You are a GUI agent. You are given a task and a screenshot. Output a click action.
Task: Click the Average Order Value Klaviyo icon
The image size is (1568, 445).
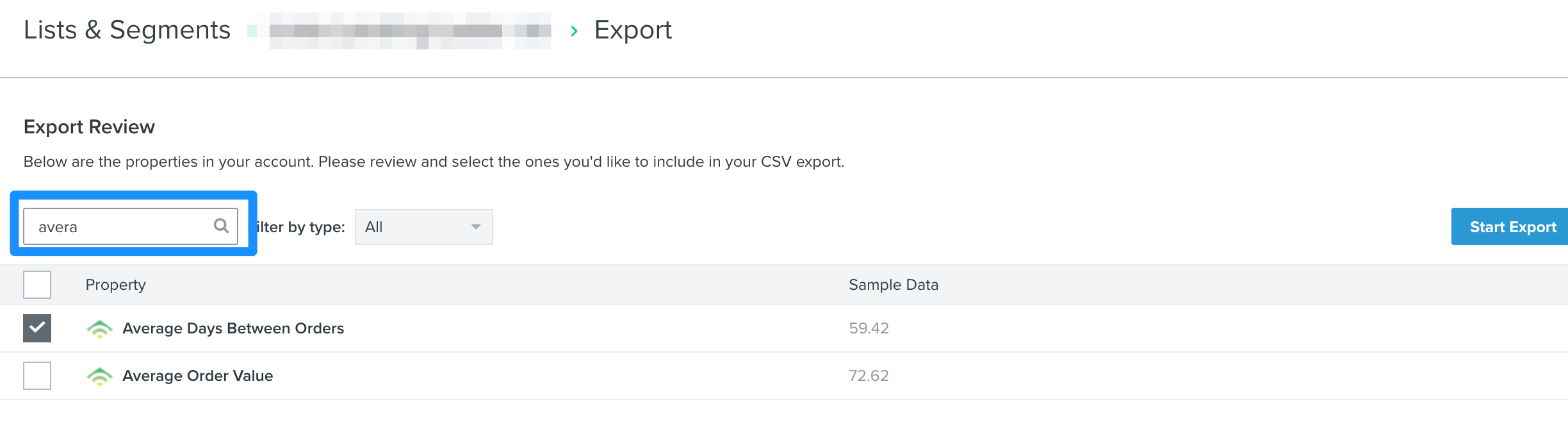[x=99, y=376]
